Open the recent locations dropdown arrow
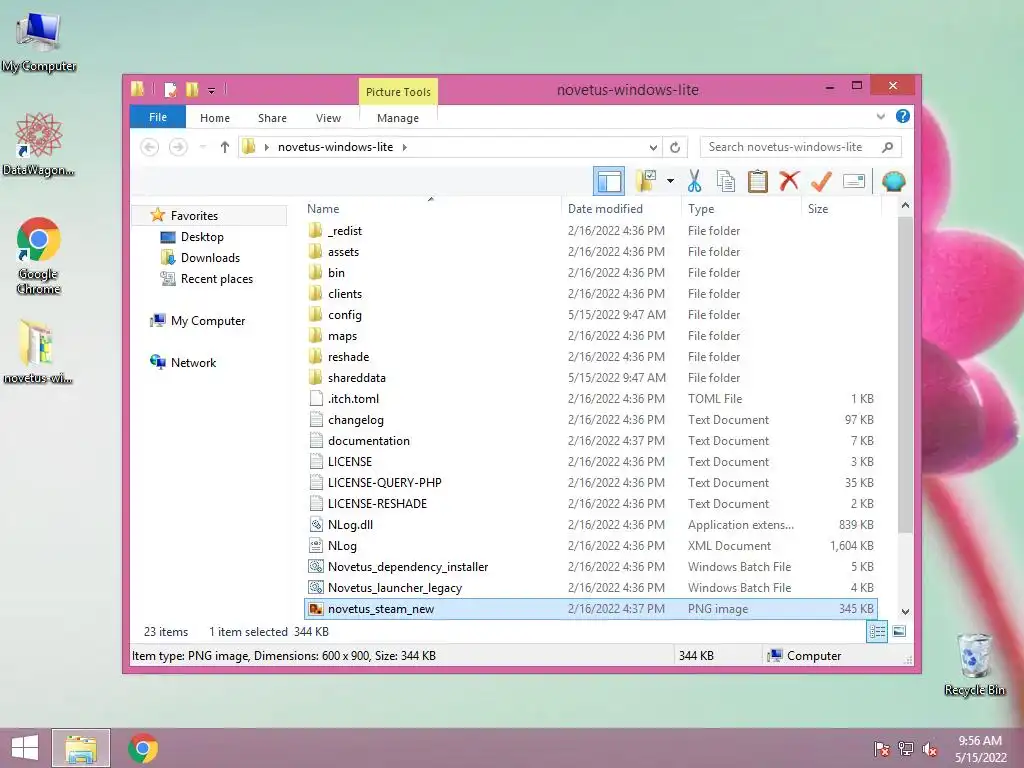1024x768 pixels. 203,147
